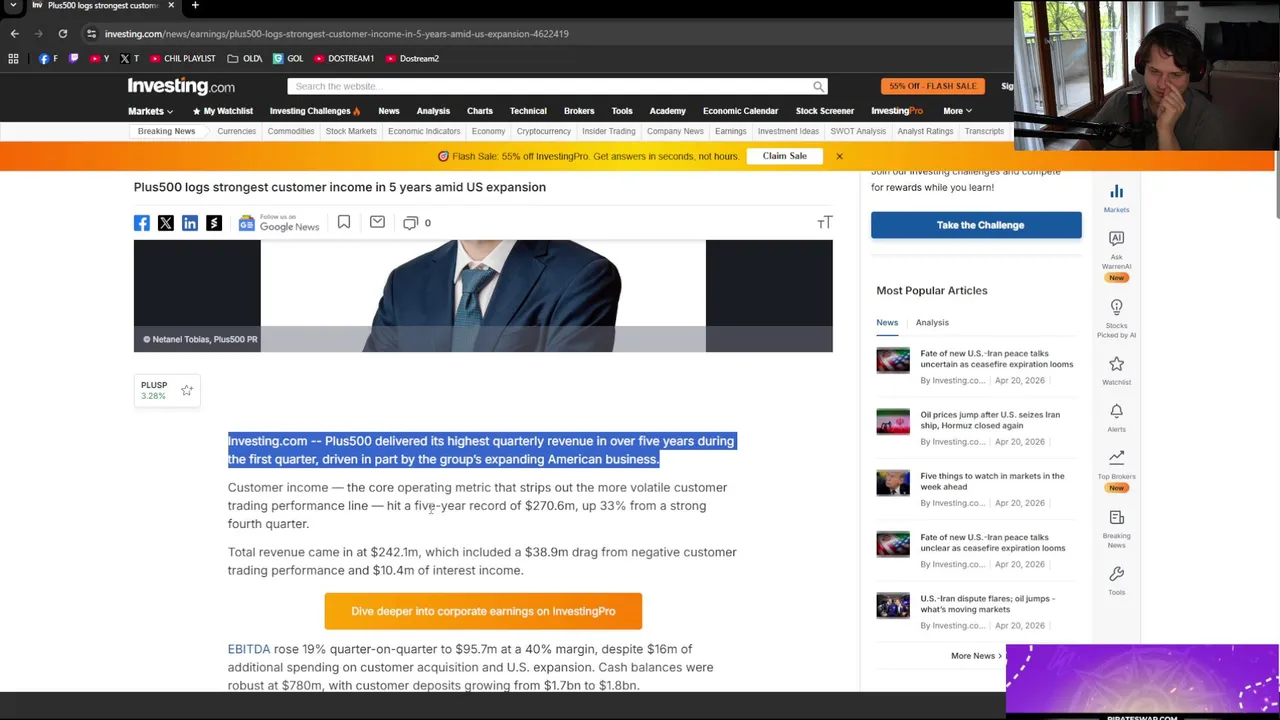Switch Most Popular Articles to Analysis tab
The width and height of the screenshot is (1280, 720).
pos(932,322)
